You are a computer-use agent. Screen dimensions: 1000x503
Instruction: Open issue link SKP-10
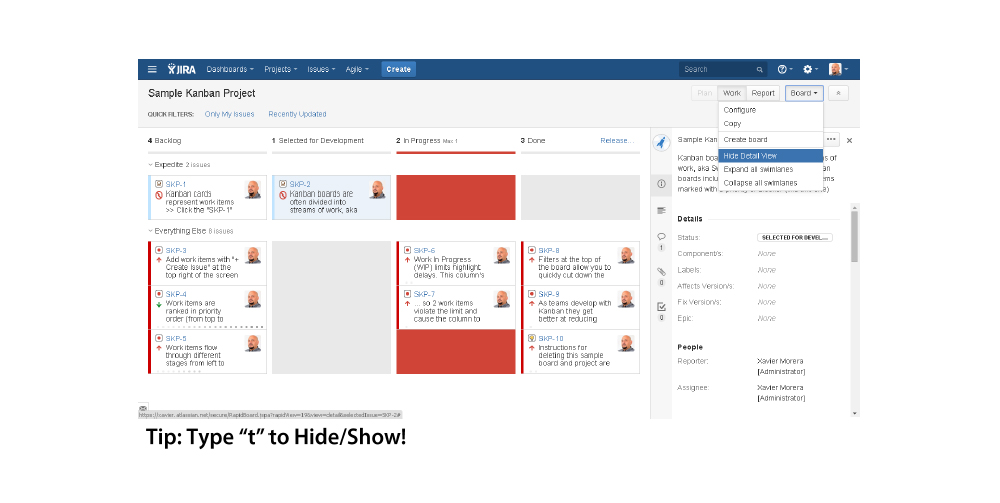click(x=551, y=339)
